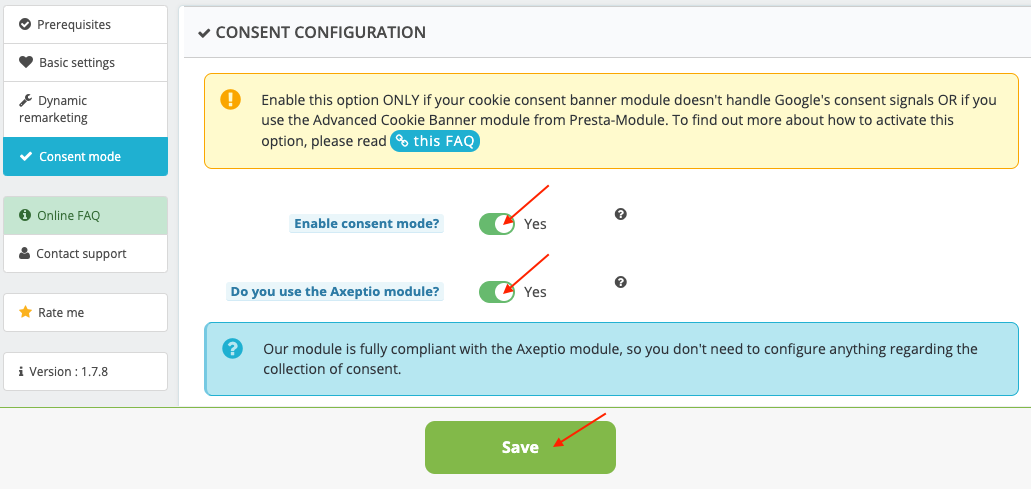This screenshot has width=1031, height=489.
Task: Click help icon beside Enable consent mode
Action: [621, 214]
